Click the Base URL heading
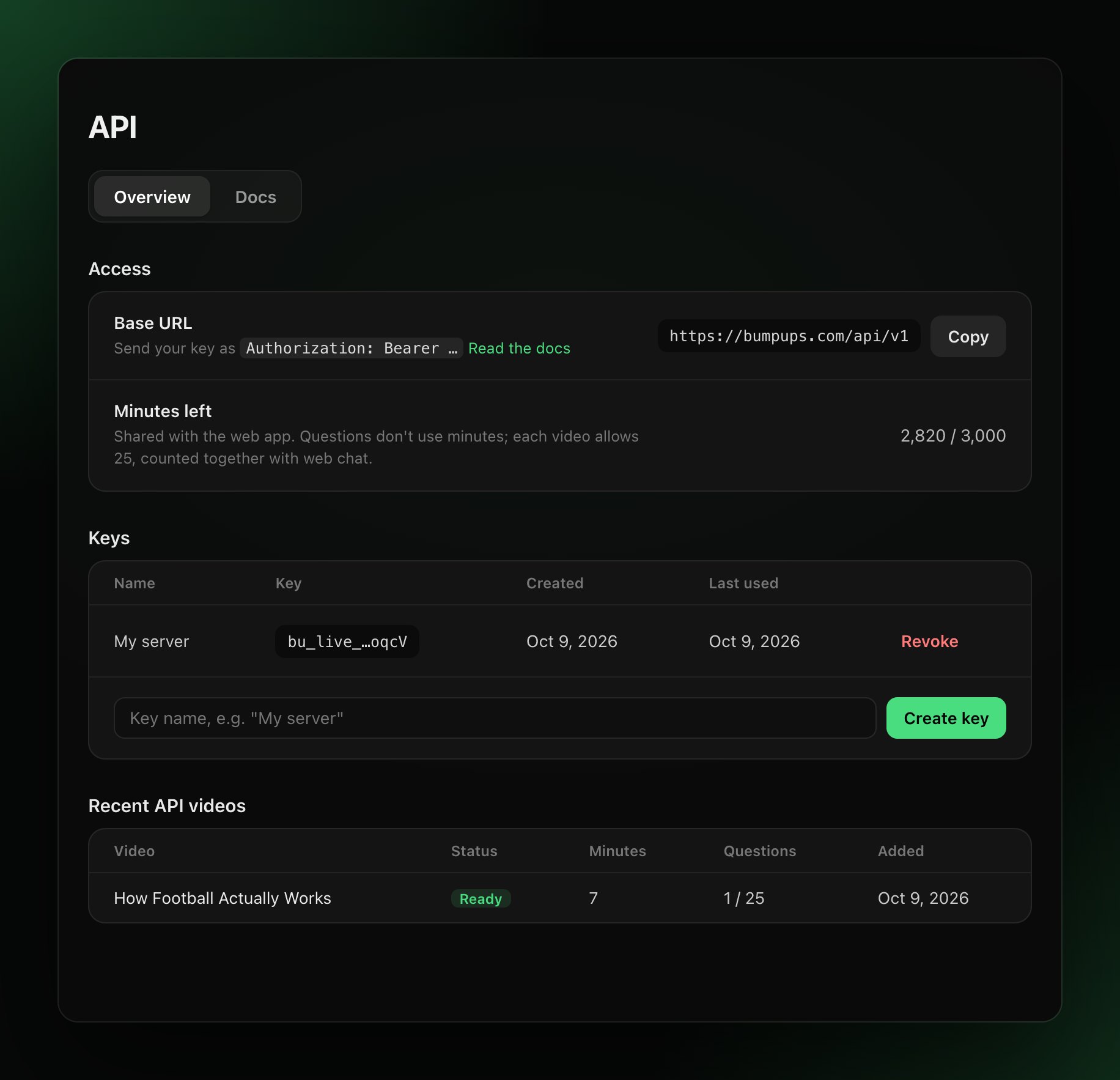This screenshot has height=1080, width=1120. pyautogui.click(x=153, y=323)
